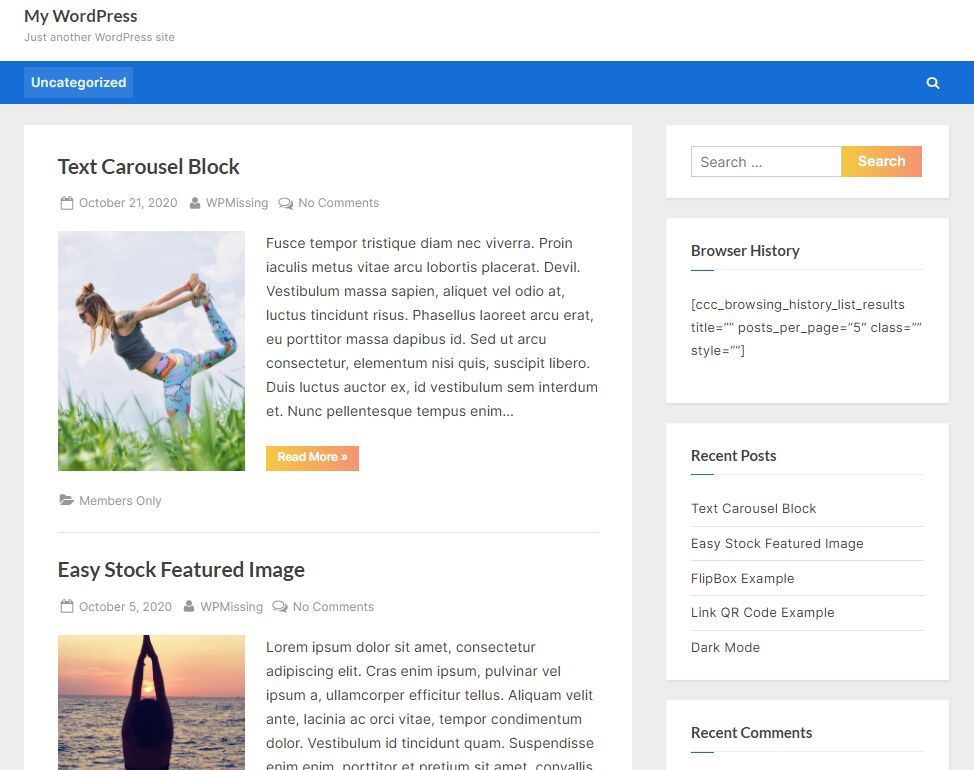974x770 pixels.
Task: Open the Text Carousel Block post title
Action: pos(148,166)
